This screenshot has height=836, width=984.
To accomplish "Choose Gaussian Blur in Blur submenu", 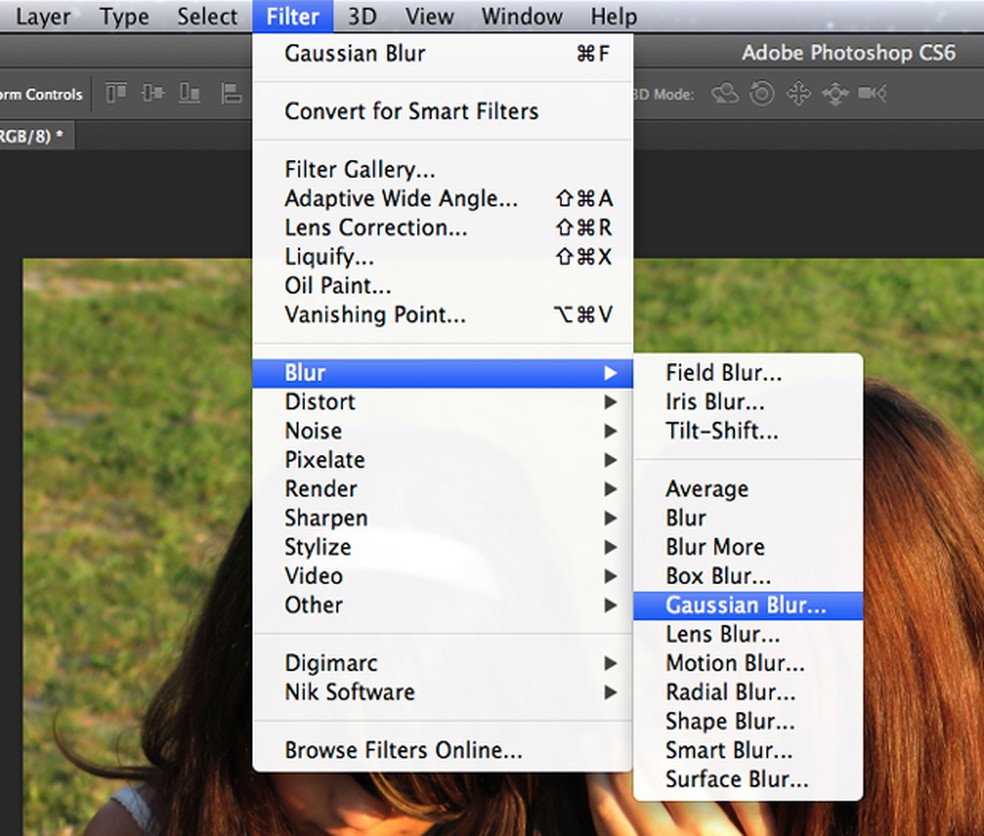I will [x=746, y=605].
